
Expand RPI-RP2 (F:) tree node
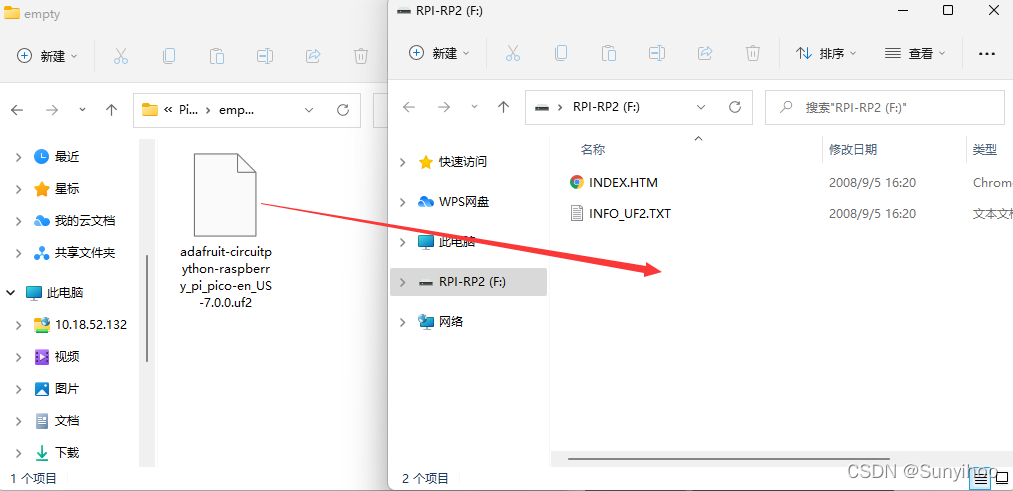click(x=403, y=282)
